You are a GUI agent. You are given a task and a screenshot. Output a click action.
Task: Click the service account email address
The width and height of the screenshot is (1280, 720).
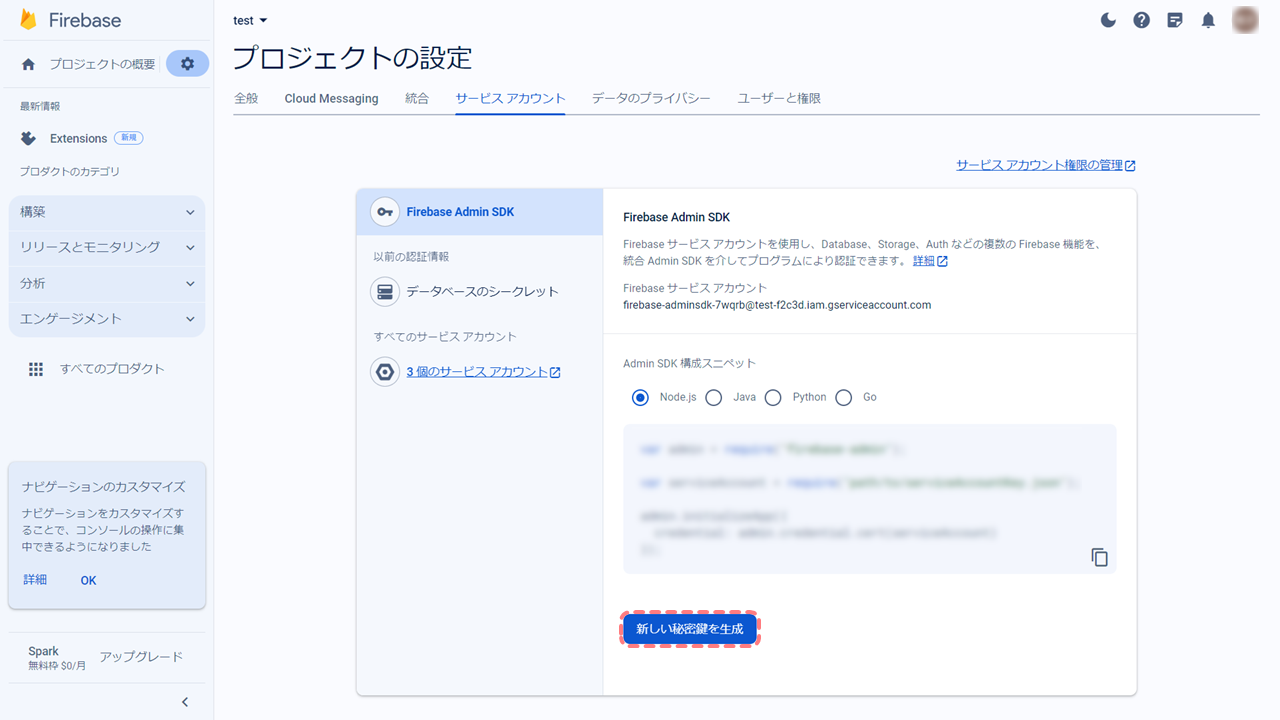click(x=777, y=305)
